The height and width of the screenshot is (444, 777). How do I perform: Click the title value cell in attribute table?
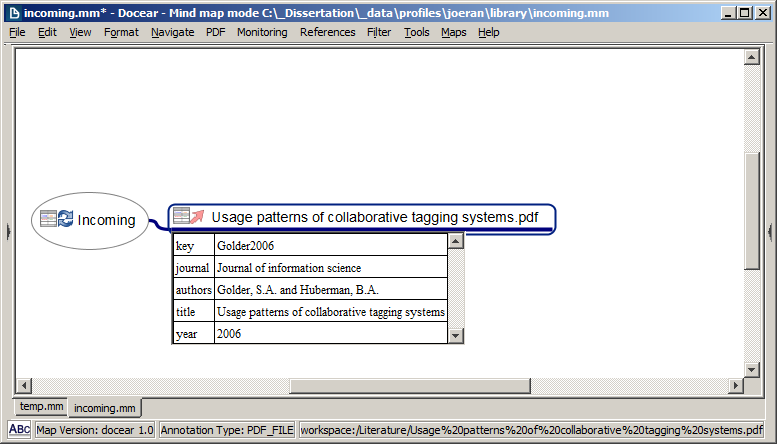pos(331,311)
